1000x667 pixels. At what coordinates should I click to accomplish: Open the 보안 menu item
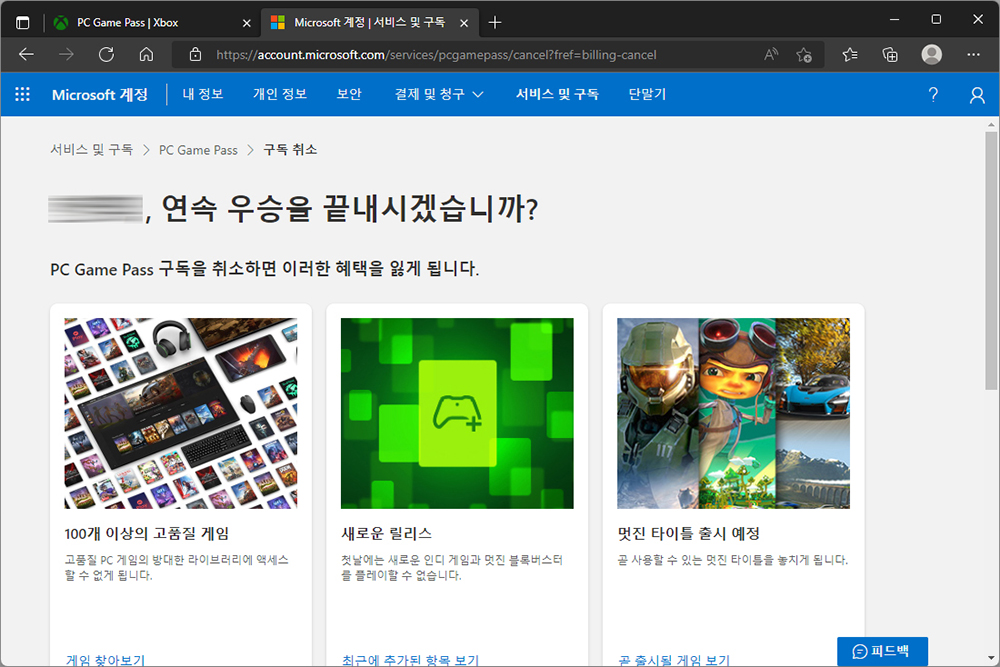tap(349, 94)
